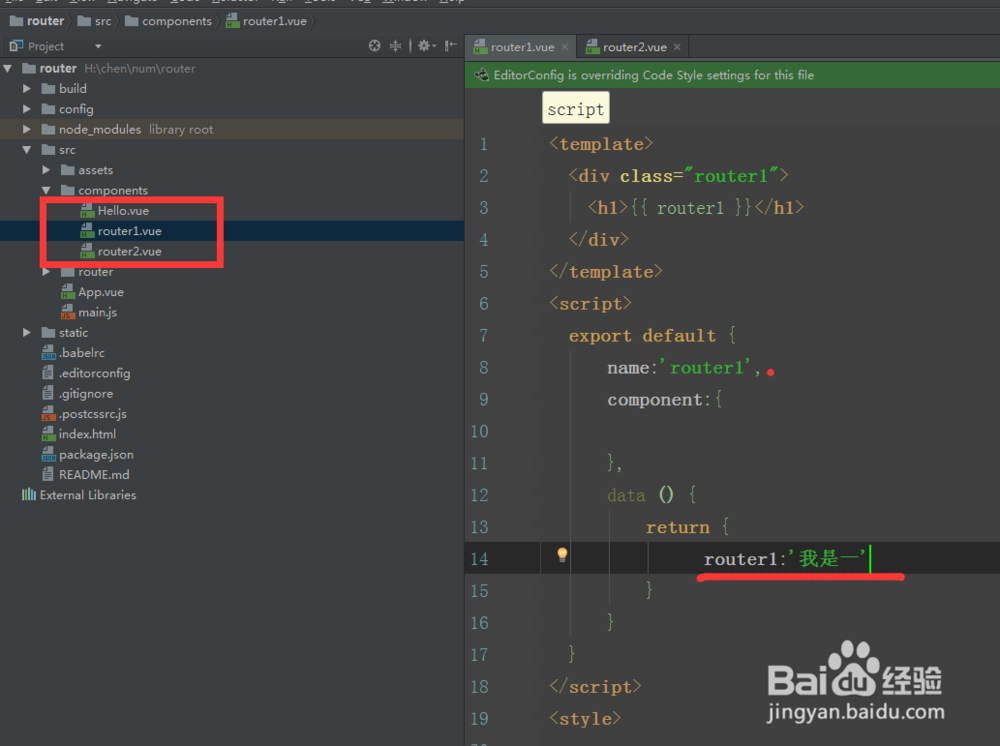Place cursor in <h1>{{ router1 }}</h1> line
1000x746 pixels.
point(696,208)
